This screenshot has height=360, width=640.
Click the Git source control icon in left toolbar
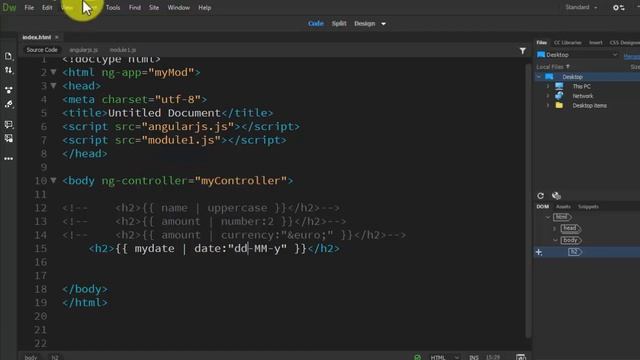coord(9,90)
